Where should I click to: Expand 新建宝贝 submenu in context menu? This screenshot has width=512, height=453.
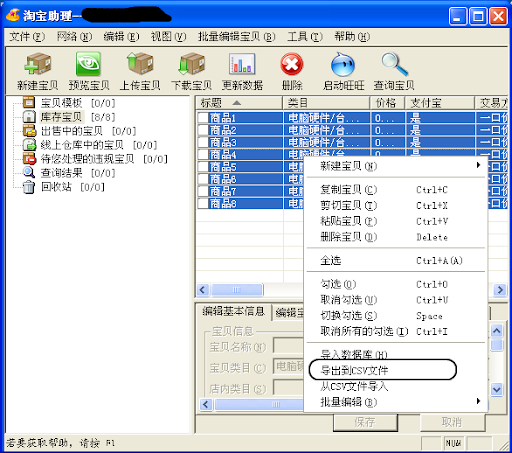[x=395, y=166]
